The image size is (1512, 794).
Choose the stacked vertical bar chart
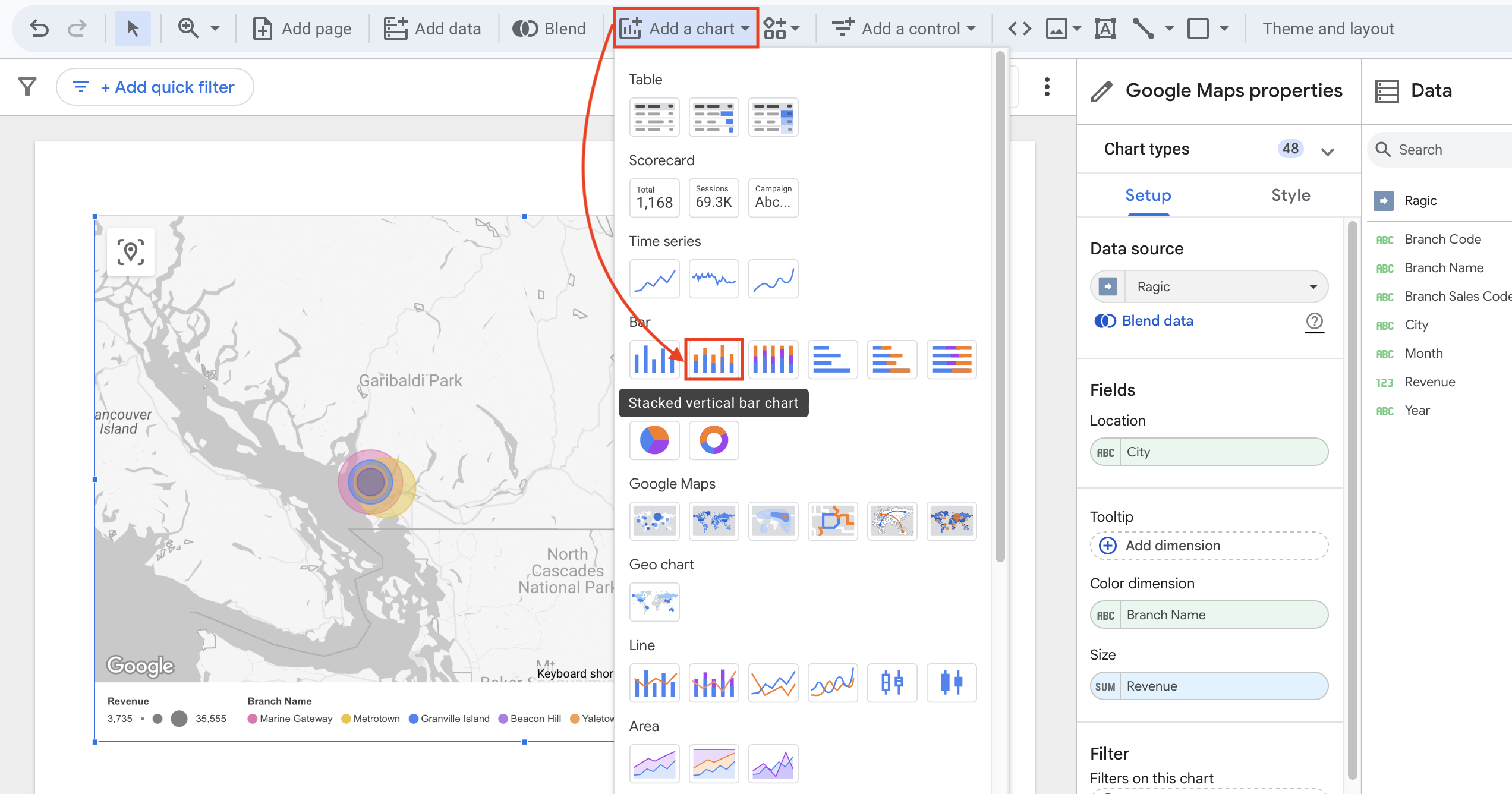[714, 360]
